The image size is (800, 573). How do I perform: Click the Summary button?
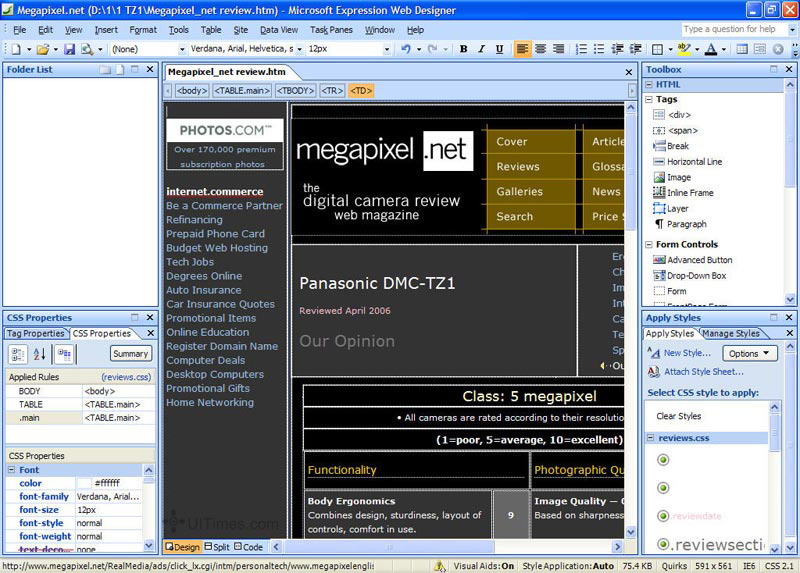[x=130, y=353]
